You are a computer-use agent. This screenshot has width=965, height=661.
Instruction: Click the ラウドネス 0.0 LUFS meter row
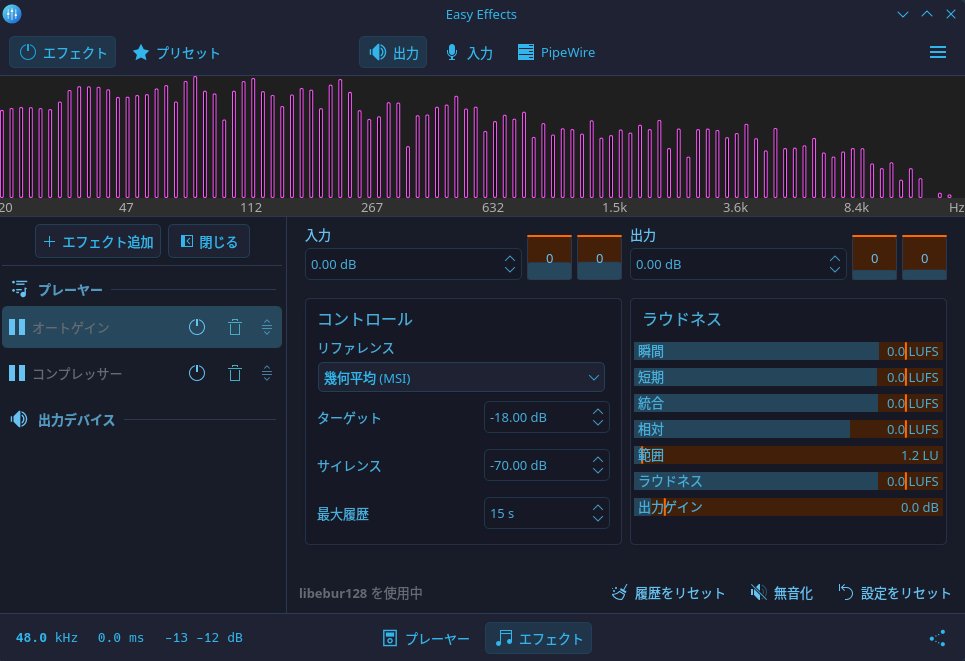pyautogui.click(x=788, y=481)
